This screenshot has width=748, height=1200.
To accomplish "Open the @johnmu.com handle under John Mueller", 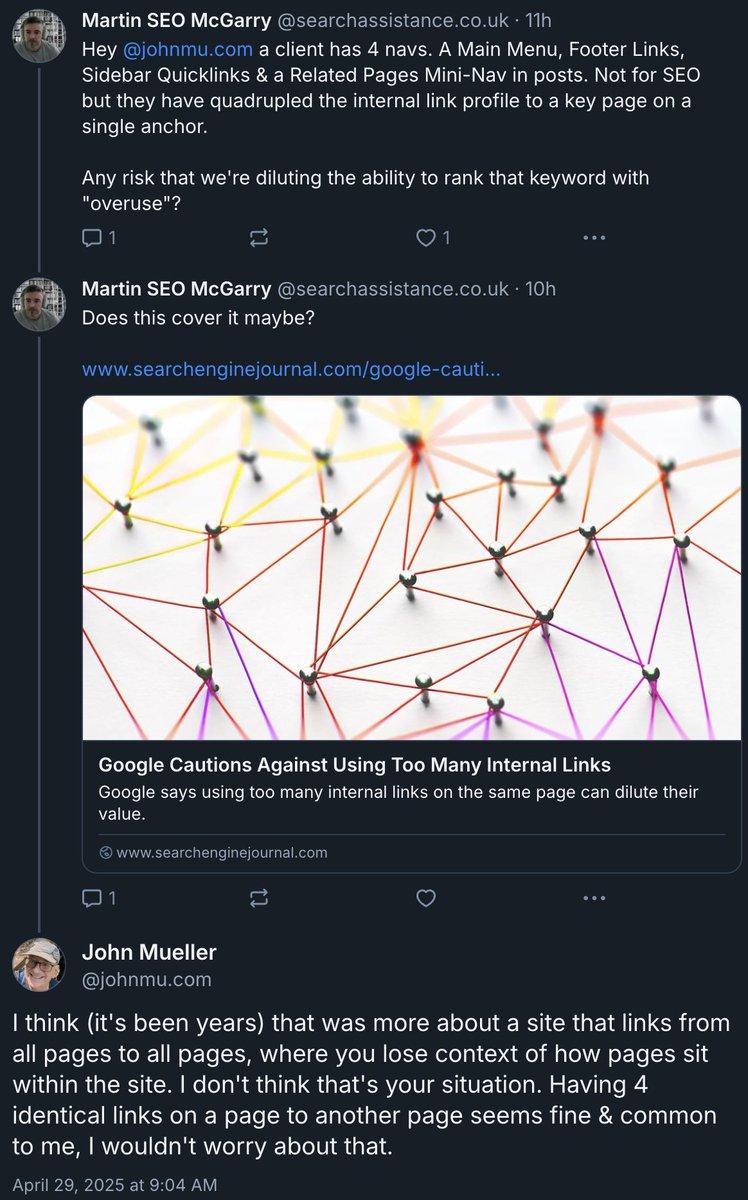I will pyautogui.click(x=146, y=979).
